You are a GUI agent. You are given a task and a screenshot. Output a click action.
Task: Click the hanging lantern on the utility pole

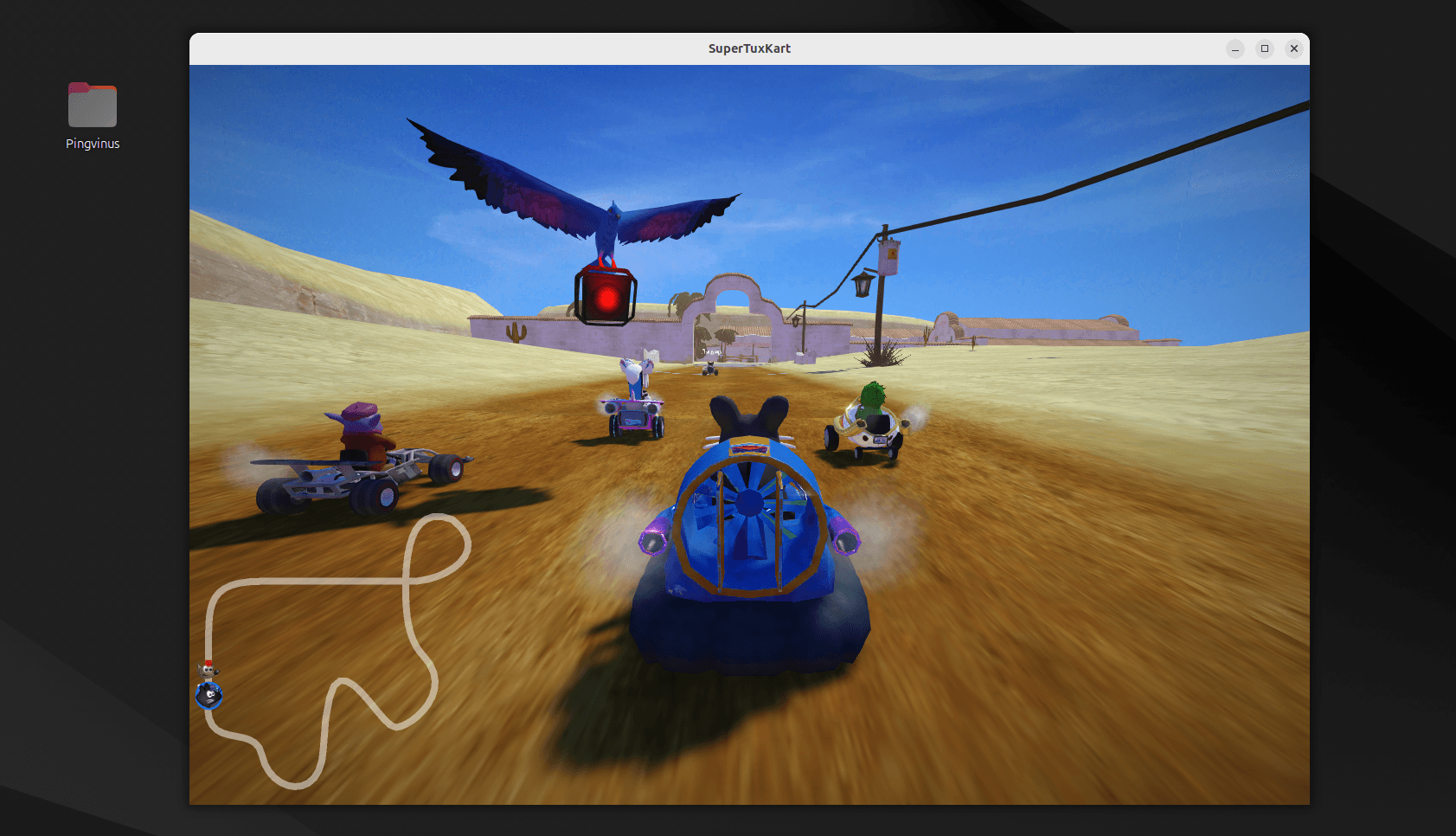coord(863,284)
